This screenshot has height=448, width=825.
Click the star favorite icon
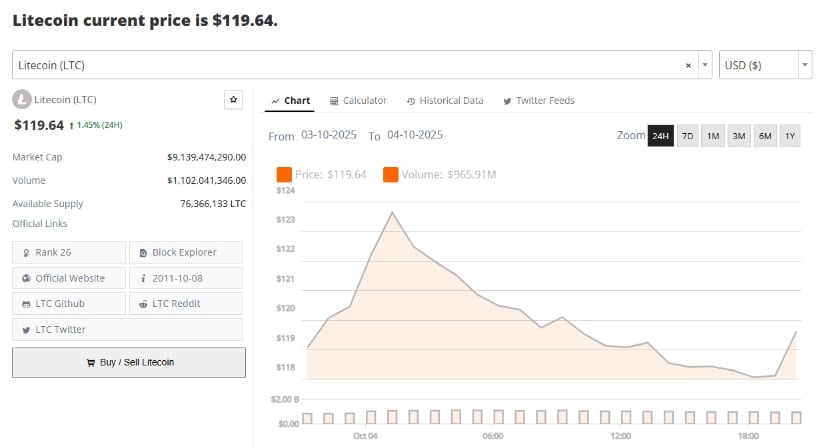[233, 99]
